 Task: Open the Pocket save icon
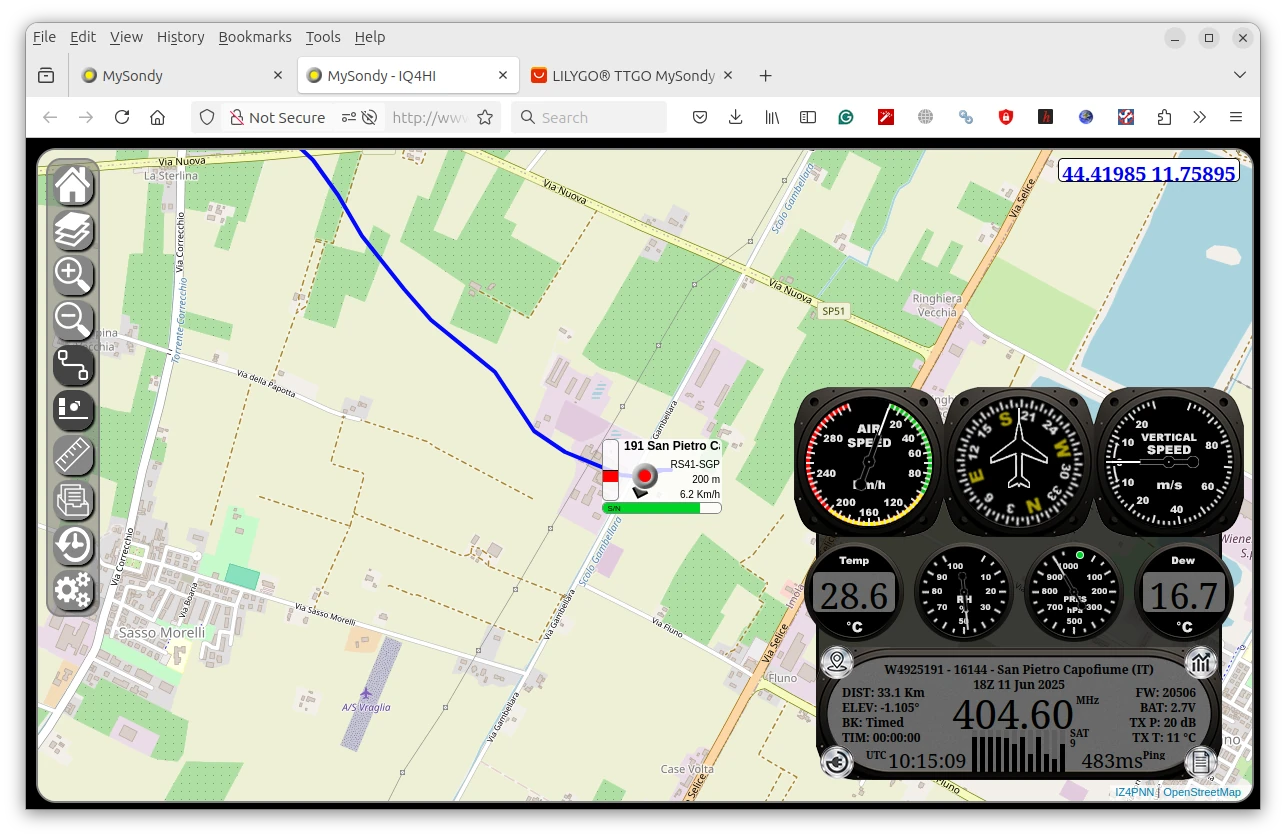coord(700,117)
